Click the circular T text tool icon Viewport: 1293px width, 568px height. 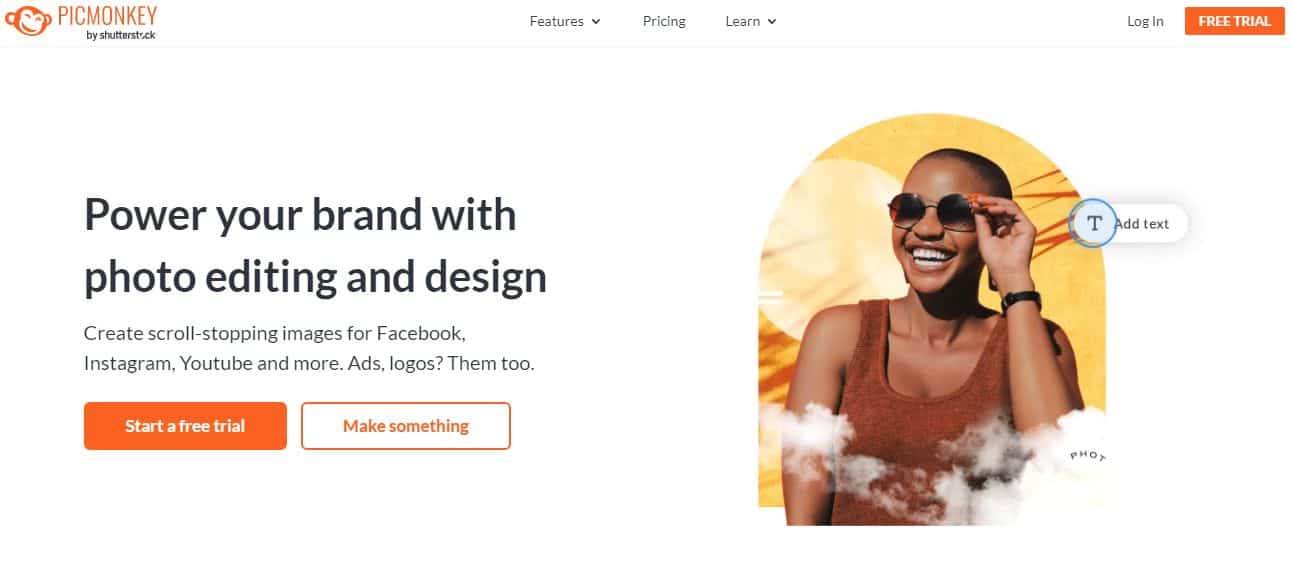[x=1093, y=223]
